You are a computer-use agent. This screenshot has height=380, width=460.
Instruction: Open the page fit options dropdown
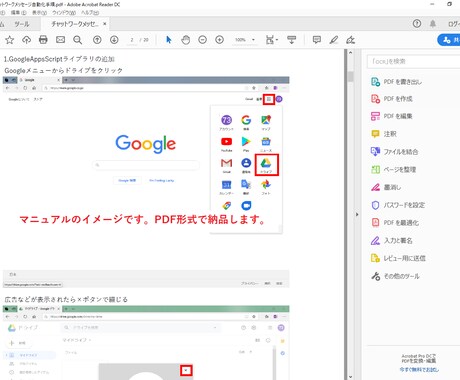(x=272, y=40)
